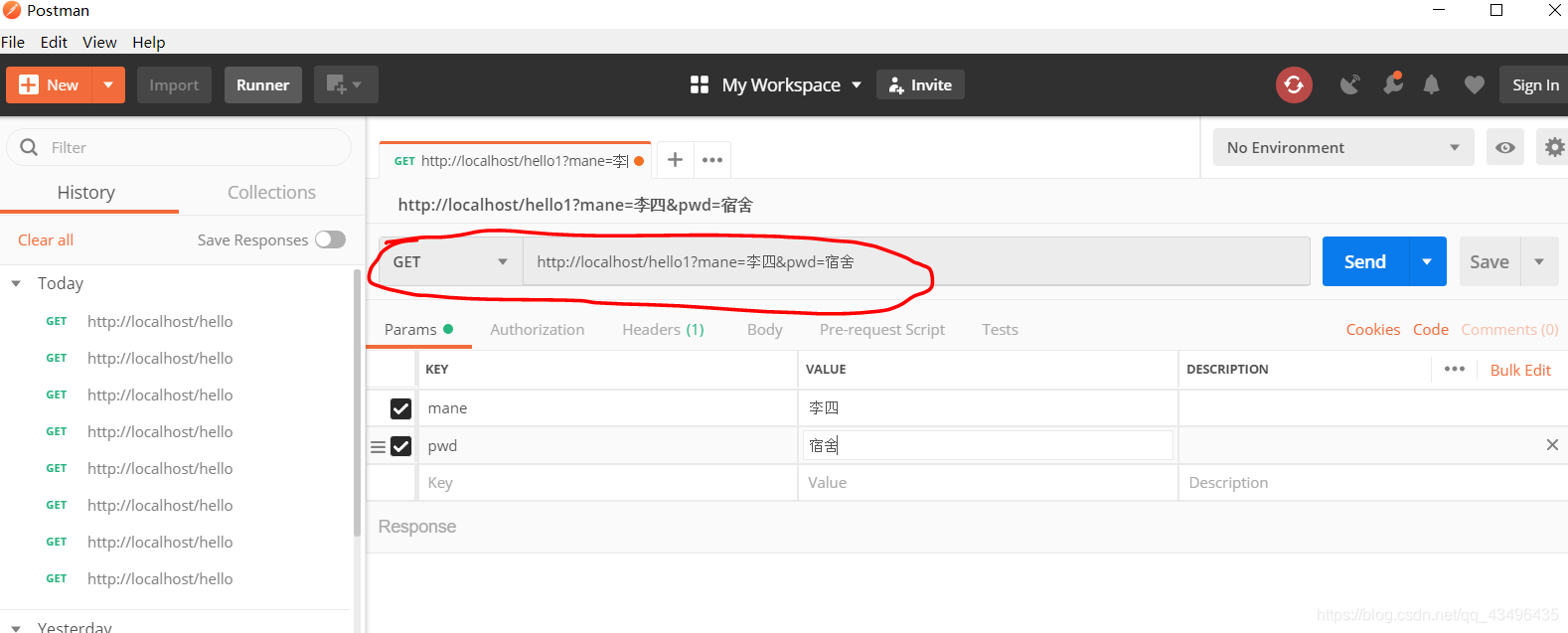Open tab options ellipsis menu
This screenshot has width=1568, height=633.
coord(712,159)
